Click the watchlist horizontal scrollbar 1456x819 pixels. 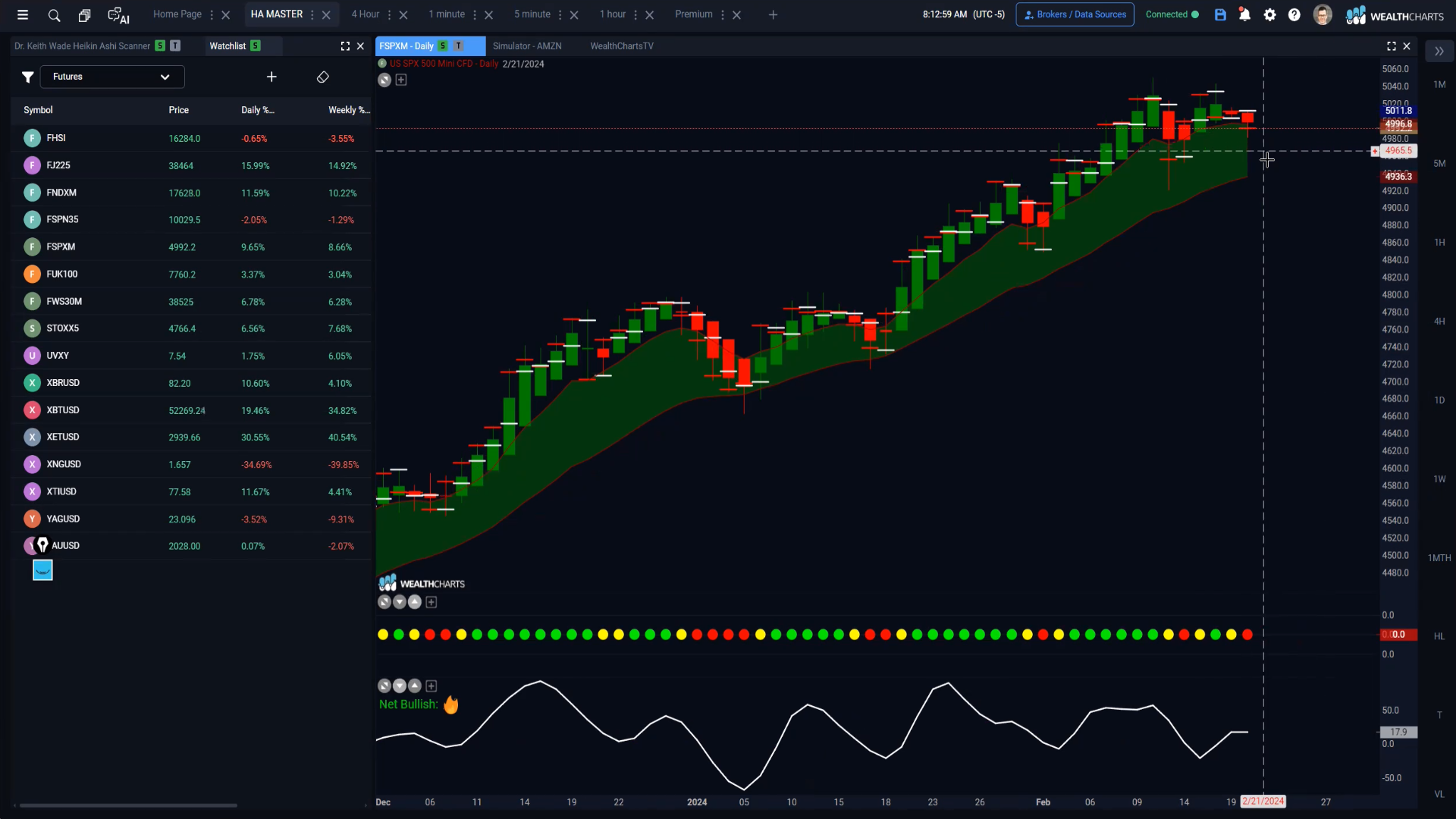[127, 805]
